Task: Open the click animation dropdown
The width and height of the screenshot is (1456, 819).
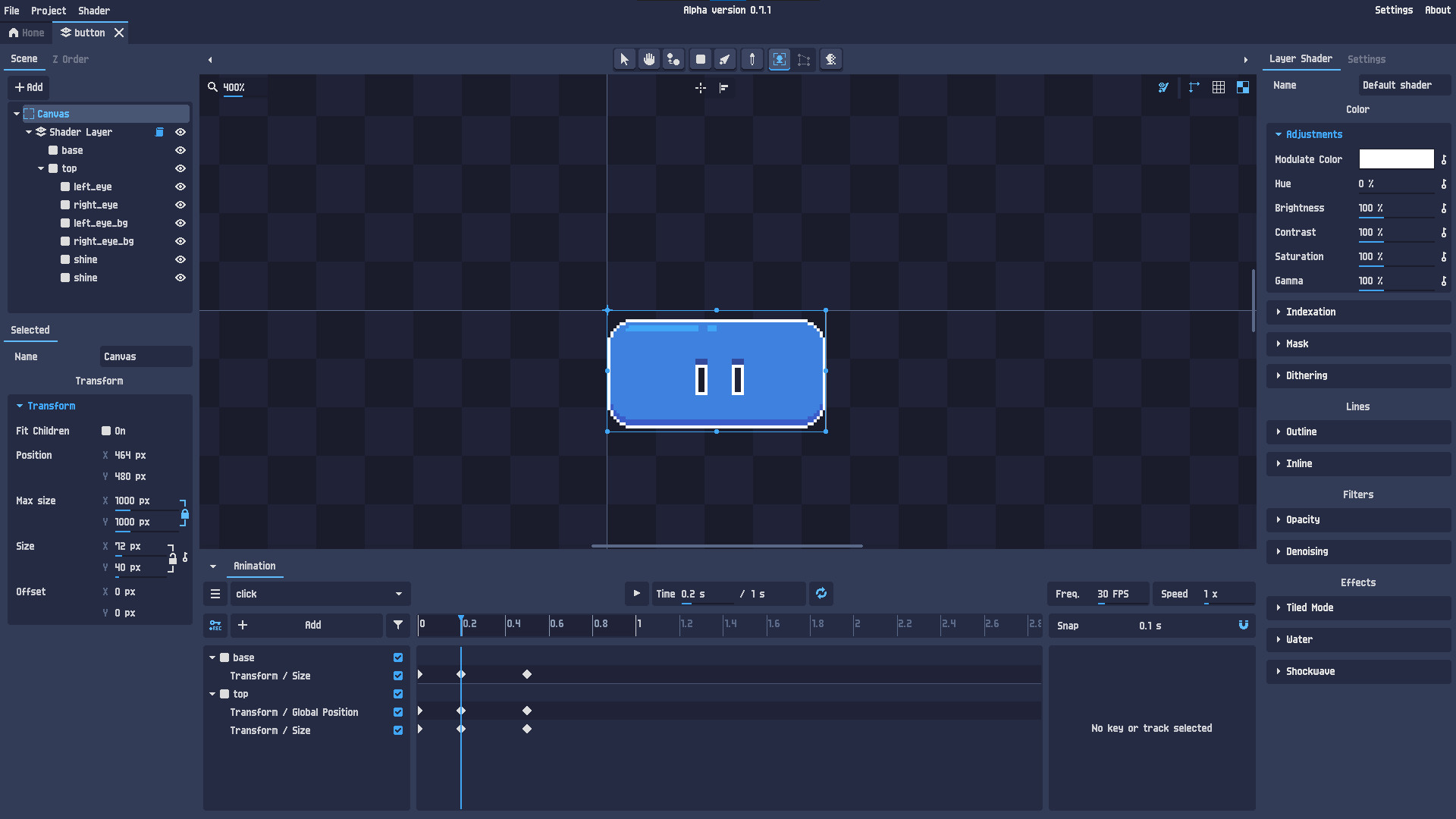Action: click(x=318, y=594)
